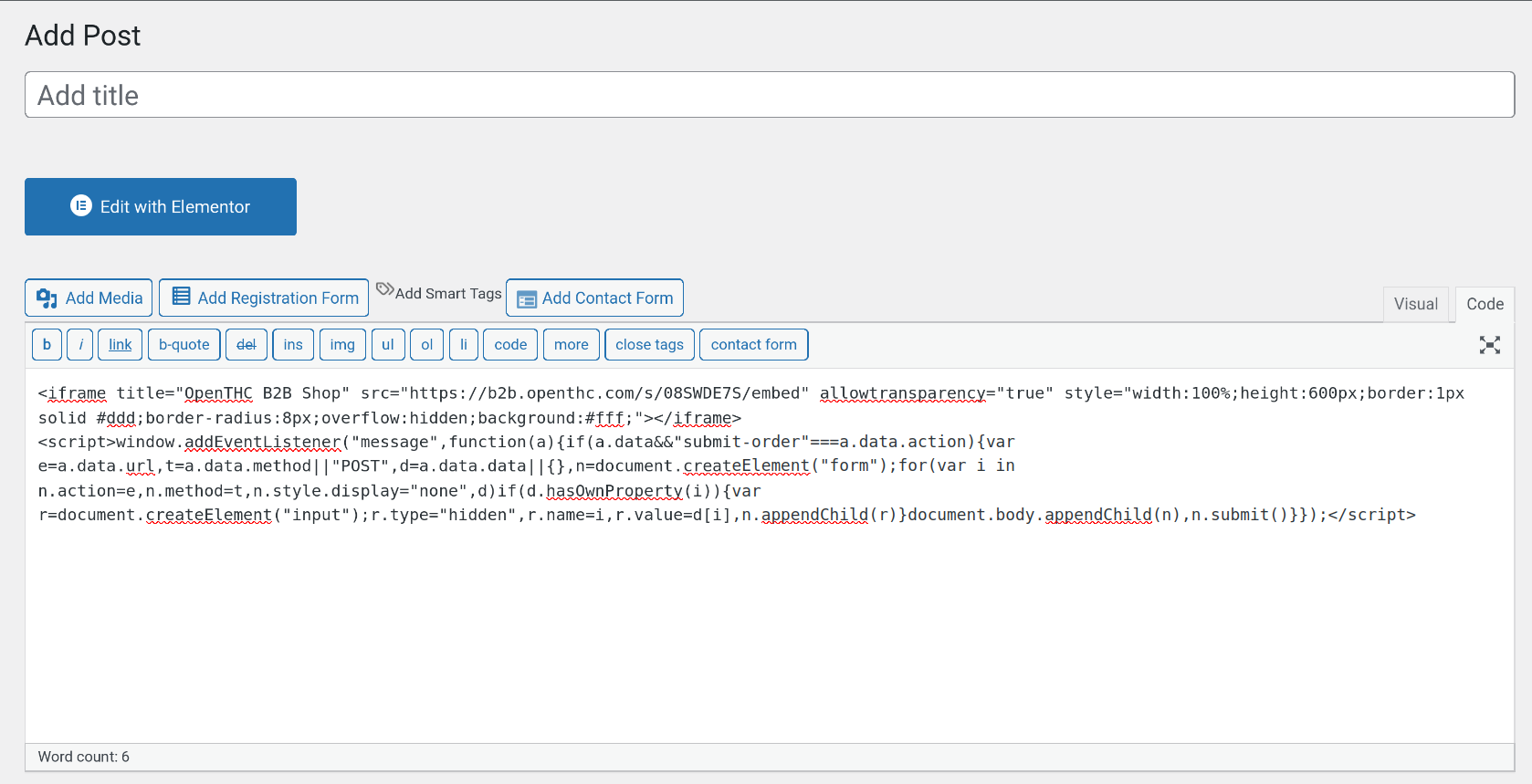Insert italic tag with the i button
Image resolution: width=1532 pixels, height=784 pixels.
pos(80,344)
